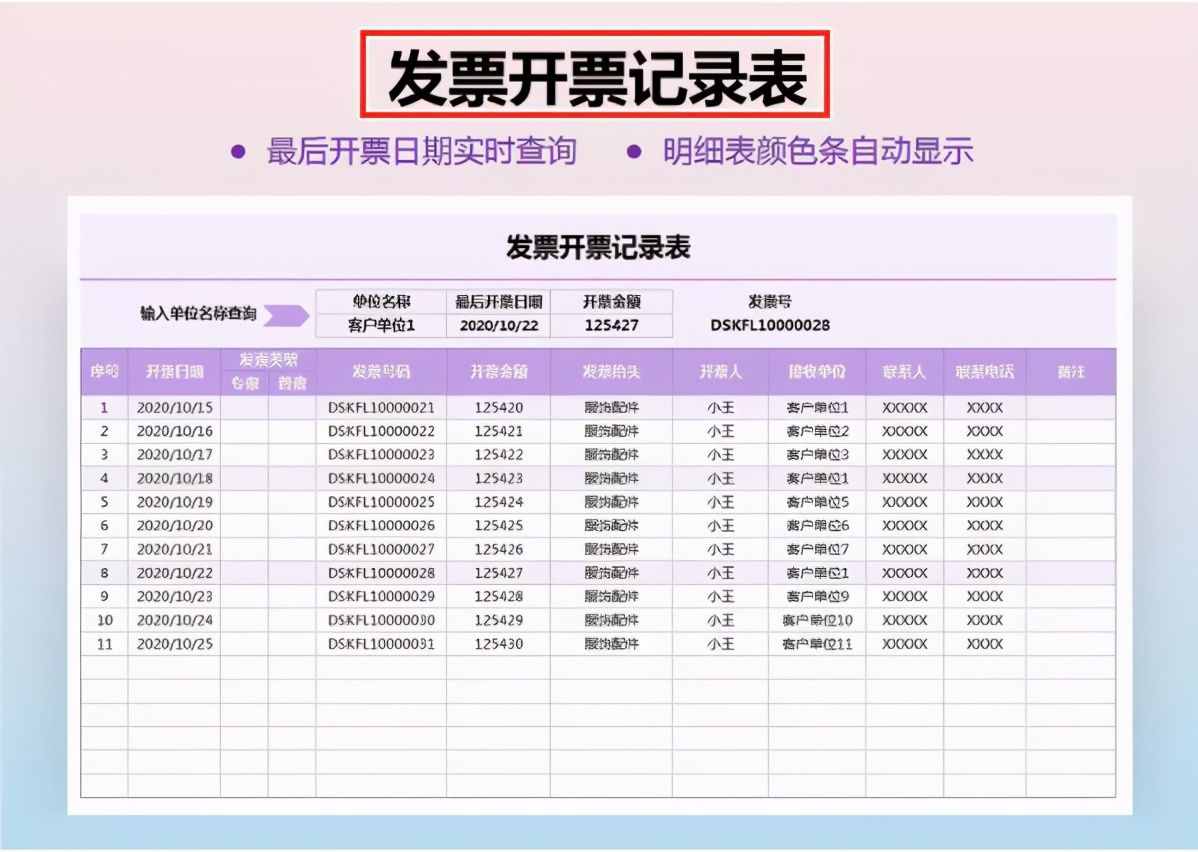This screenshot has width=1198, height=852.
Task: Click the receiving unit cell 客户单位9
Action: [x=817, y=597]
